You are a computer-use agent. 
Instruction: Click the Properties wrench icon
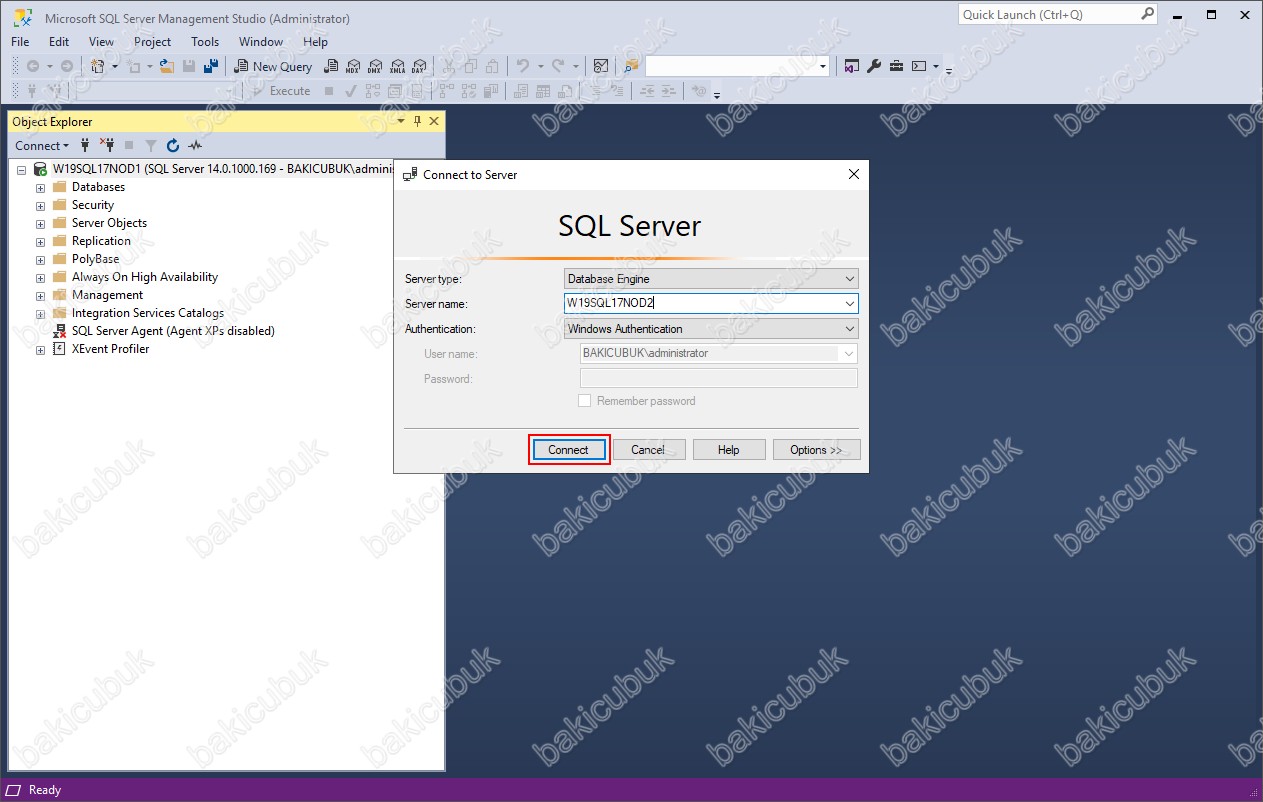[873, 66]
